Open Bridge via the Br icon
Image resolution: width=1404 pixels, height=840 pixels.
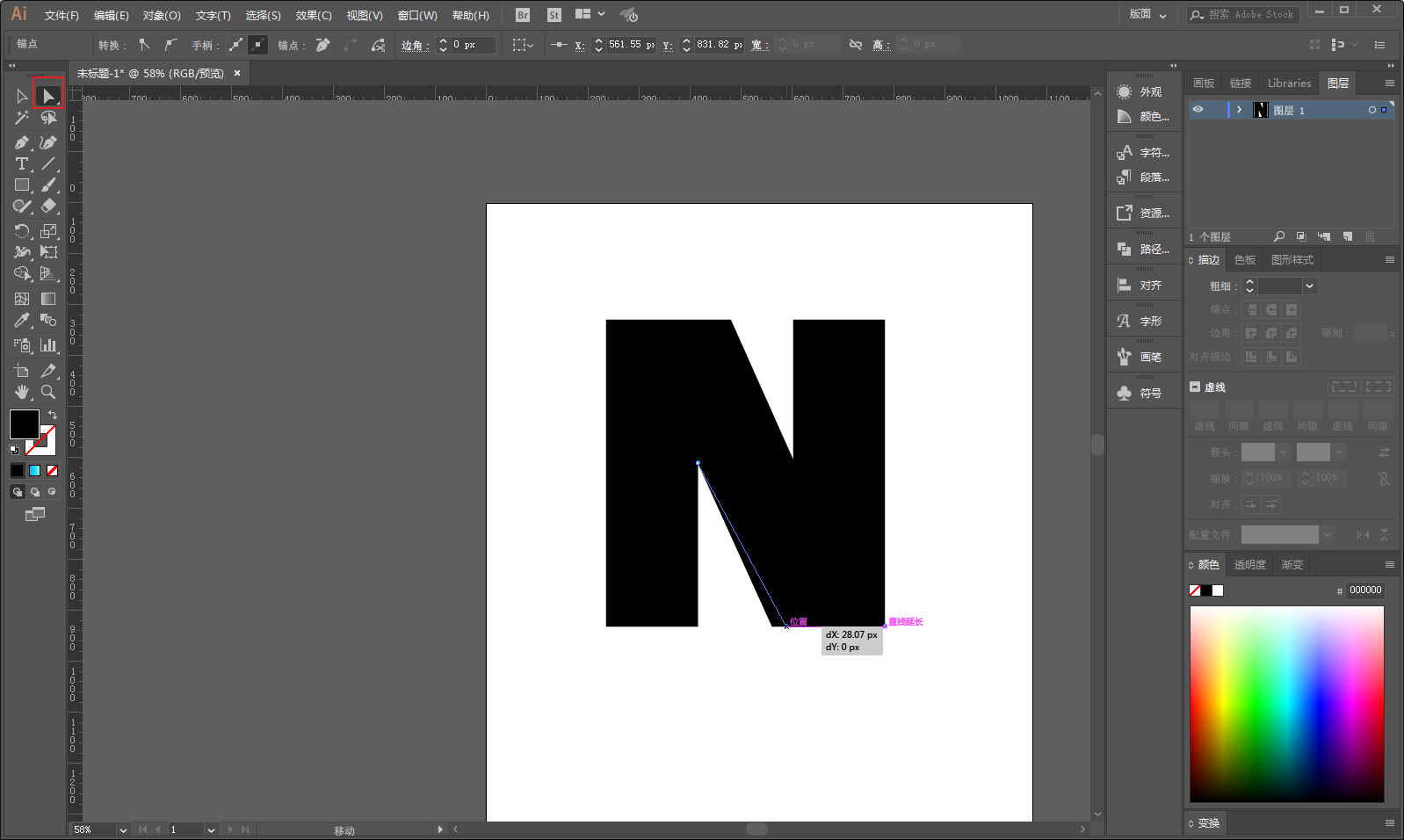523,15
